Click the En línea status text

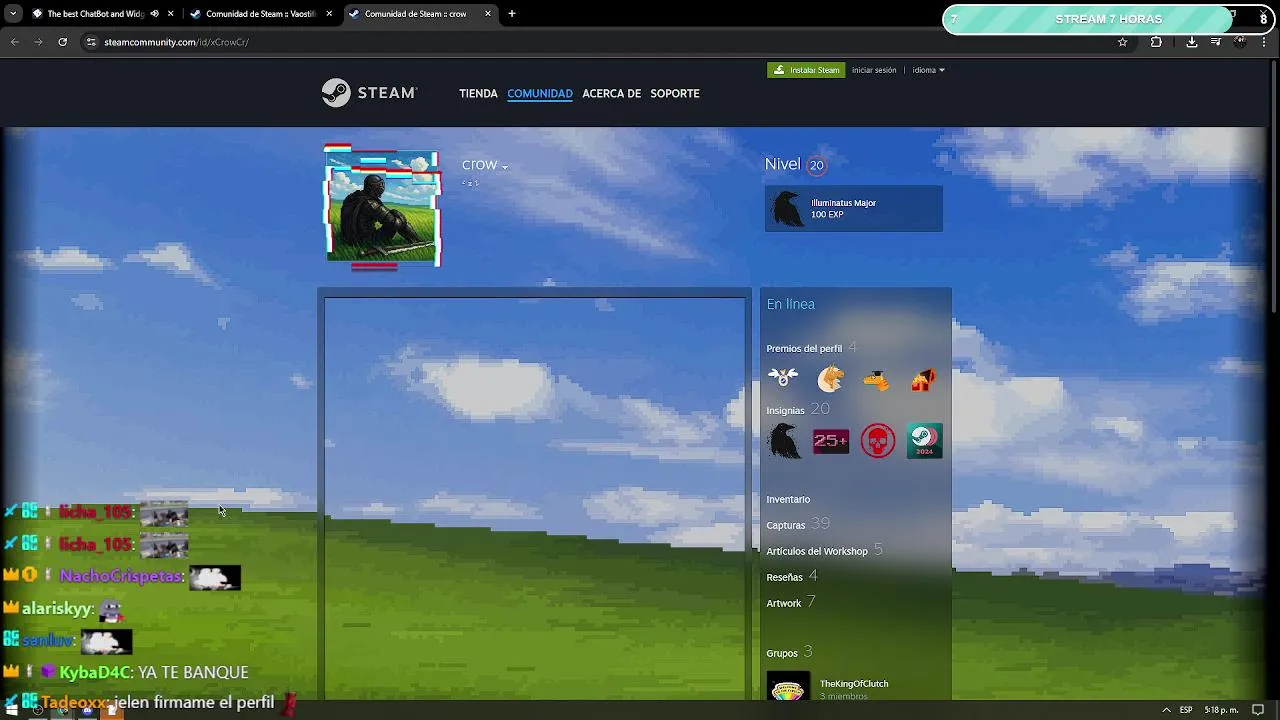(790, 304)
